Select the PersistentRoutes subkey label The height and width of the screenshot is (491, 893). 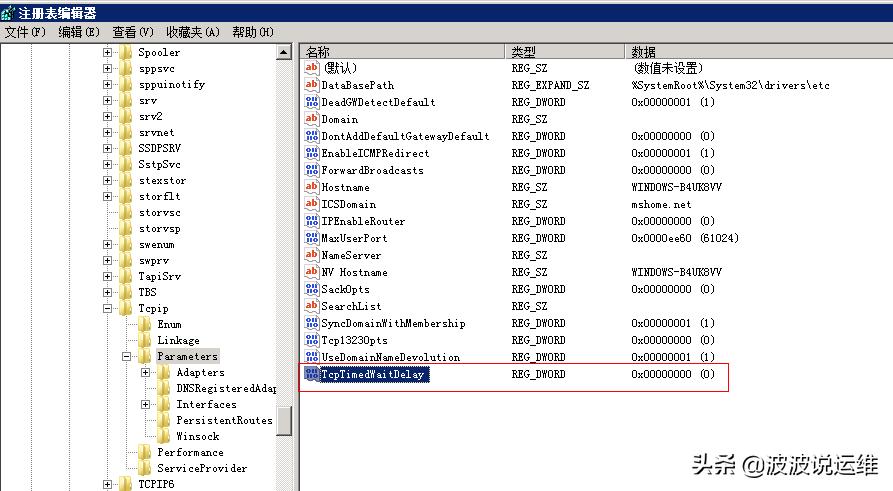(224, 420)
